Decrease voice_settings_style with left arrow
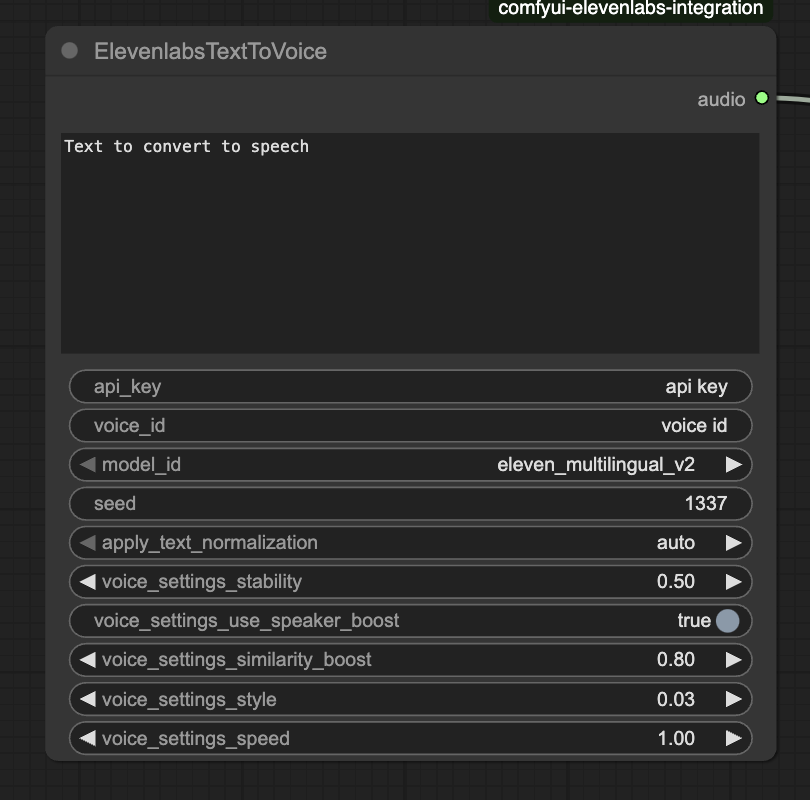Image resolution: width=810 pixels, height=800 pixels. click(87, 699)
